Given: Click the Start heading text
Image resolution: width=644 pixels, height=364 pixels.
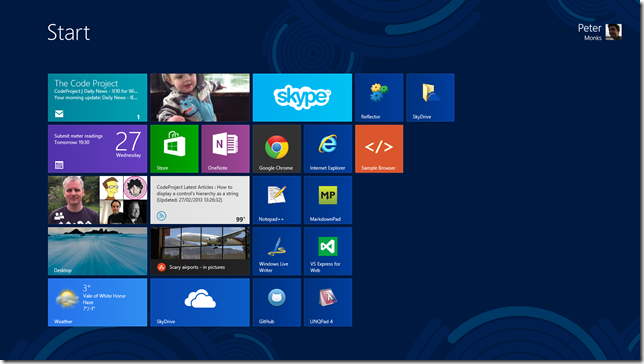Looking at the screenshot, I should pos(69,32).
